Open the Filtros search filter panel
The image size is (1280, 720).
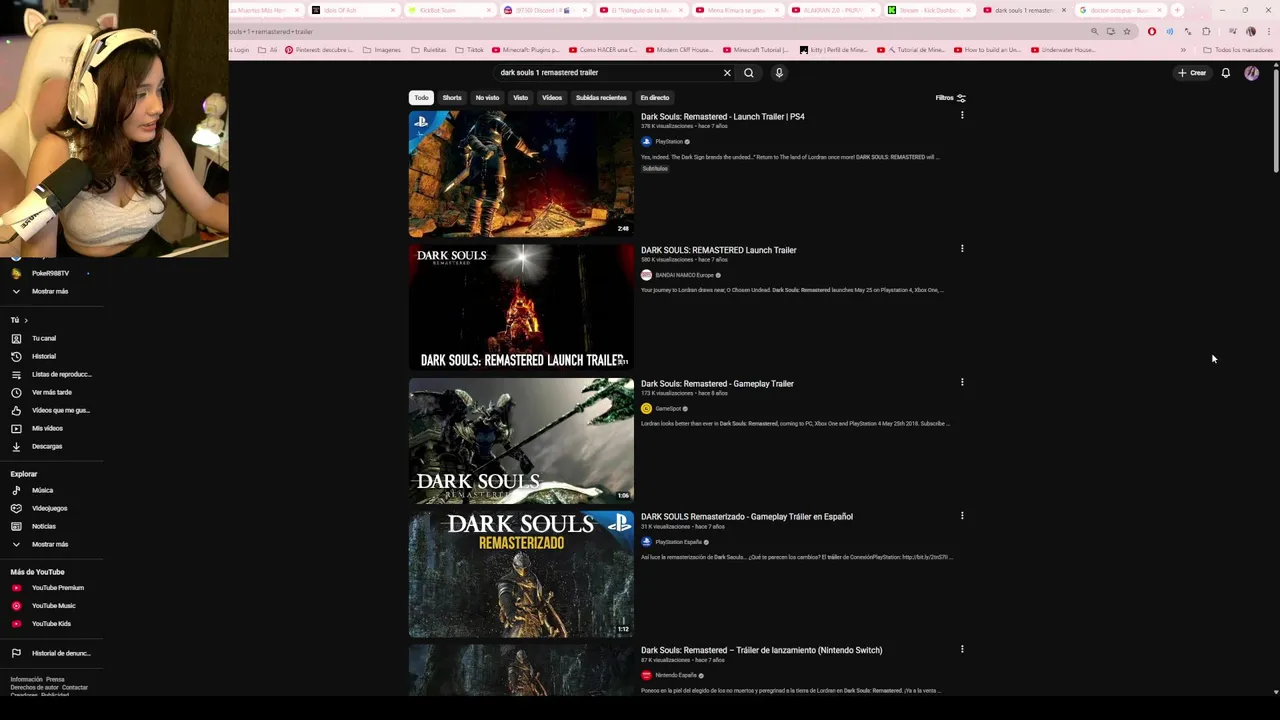click(x=950, y=98)
